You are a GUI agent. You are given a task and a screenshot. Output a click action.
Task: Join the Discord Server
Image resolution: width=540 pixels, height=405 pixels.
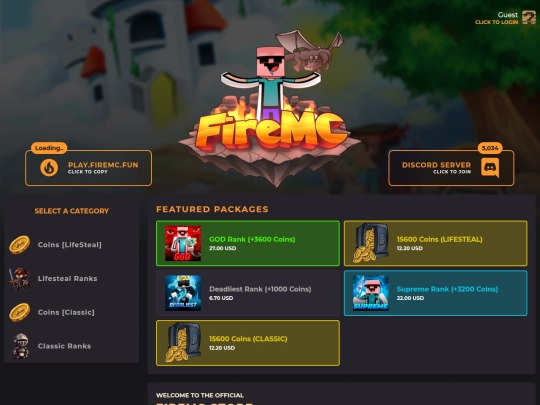coord(451,168)
